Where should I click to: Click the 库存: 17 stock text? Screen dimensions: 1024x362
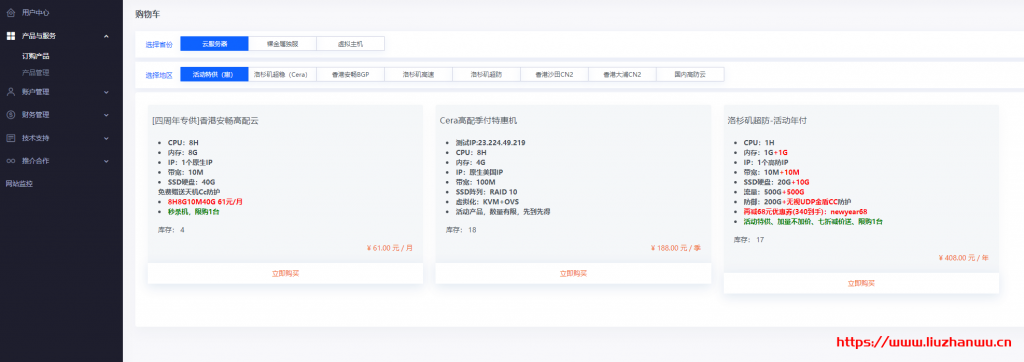point(748,240)
